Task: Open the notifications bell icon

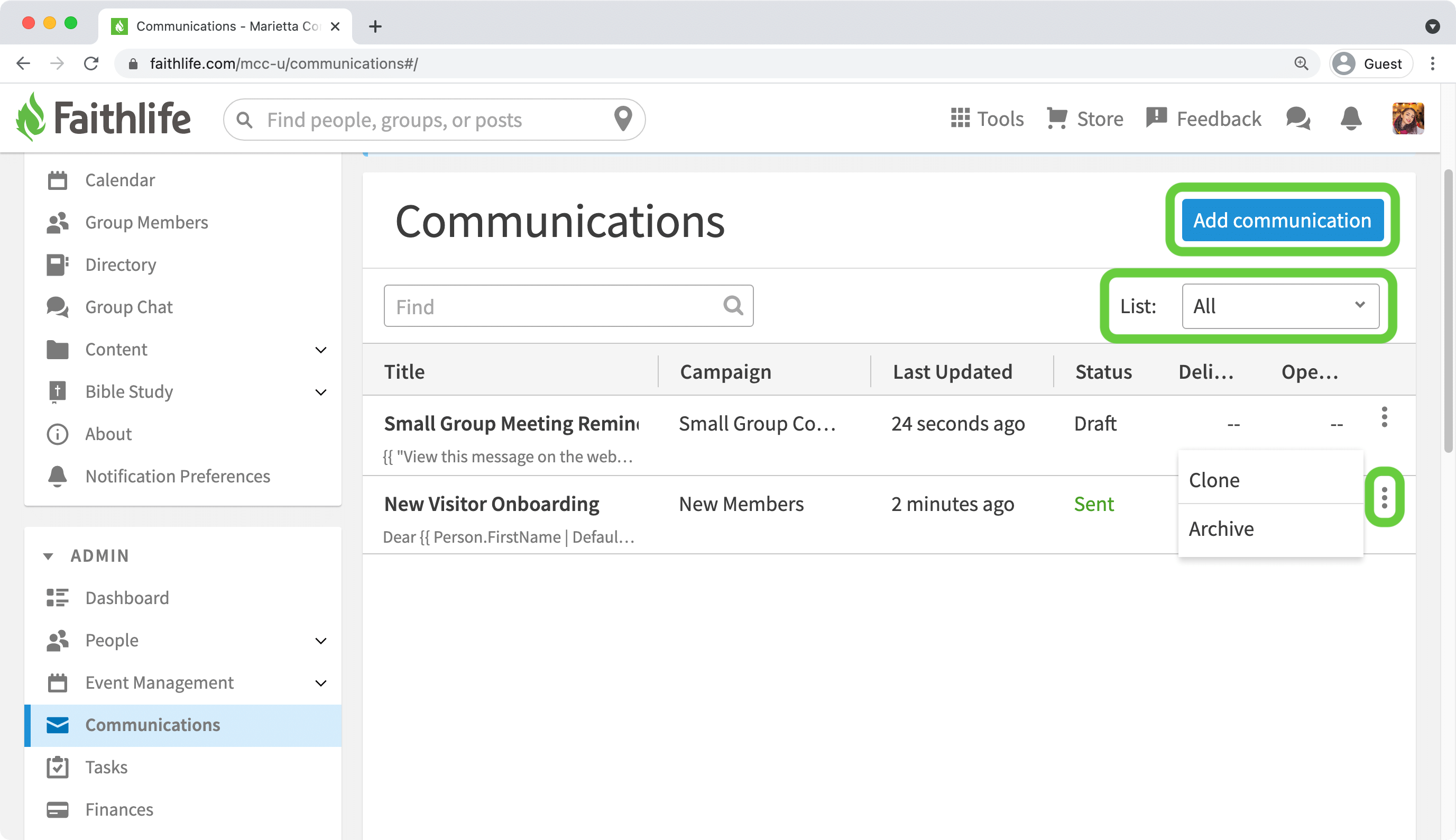Action: [1350, 118]
